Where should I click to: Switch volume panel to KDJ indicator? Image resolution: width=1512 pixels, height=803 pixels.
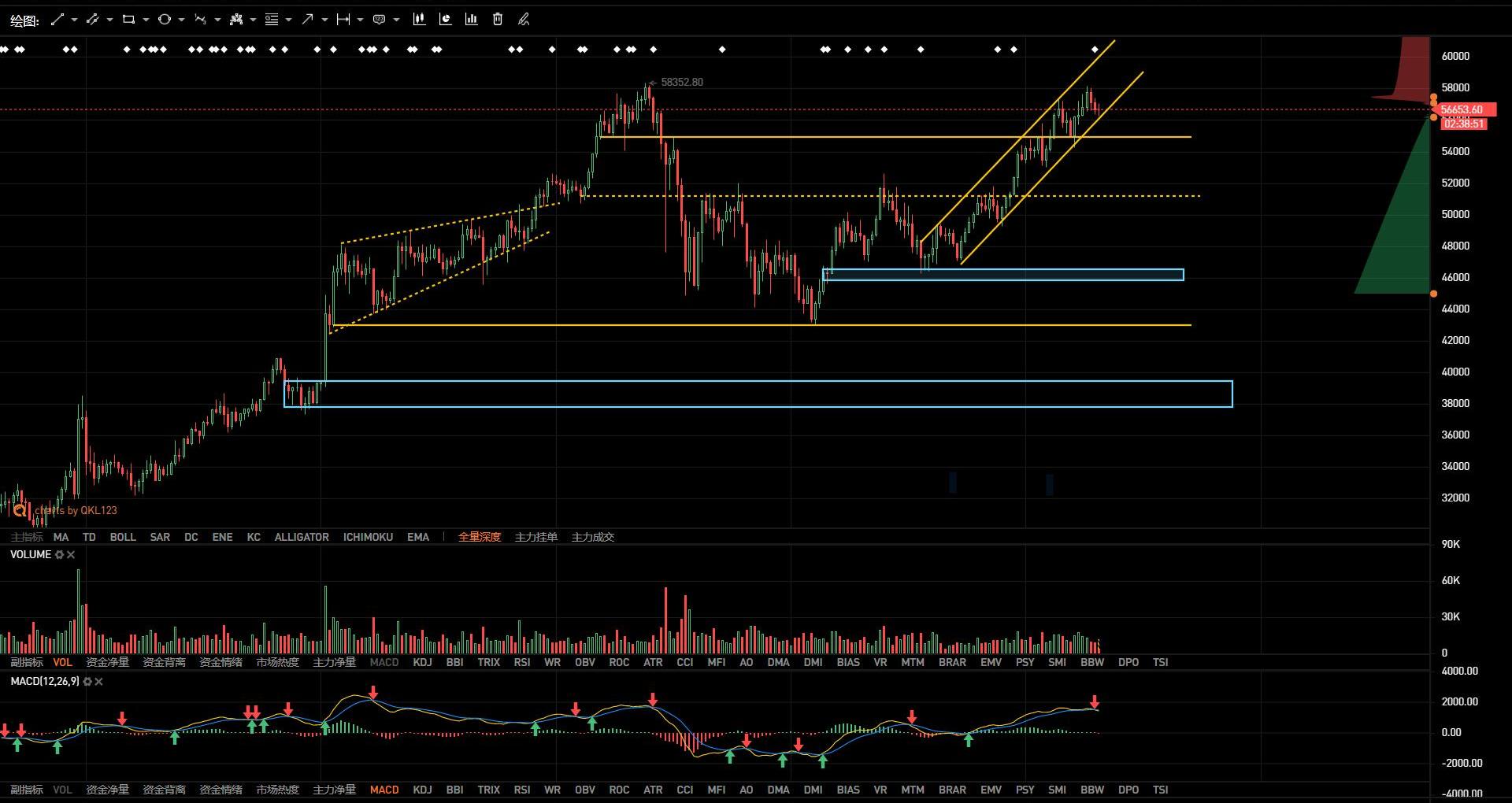pos(422,662)
